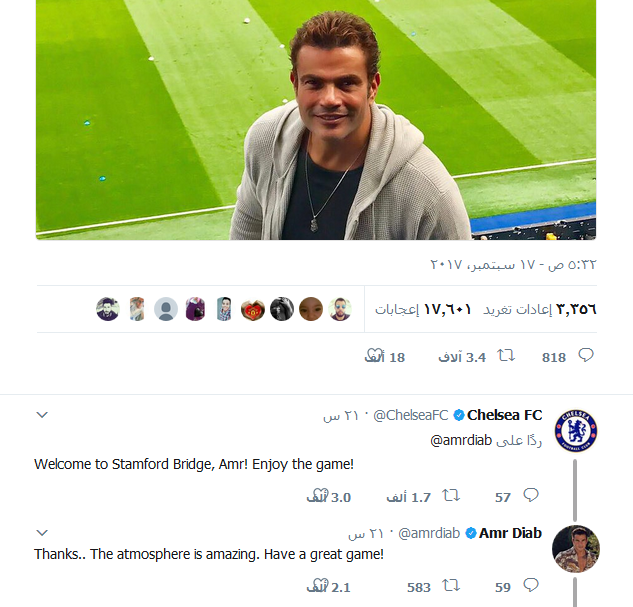Like the main tweet with the heart
Viewport: 633px width, 607px height.
(374, 356)
